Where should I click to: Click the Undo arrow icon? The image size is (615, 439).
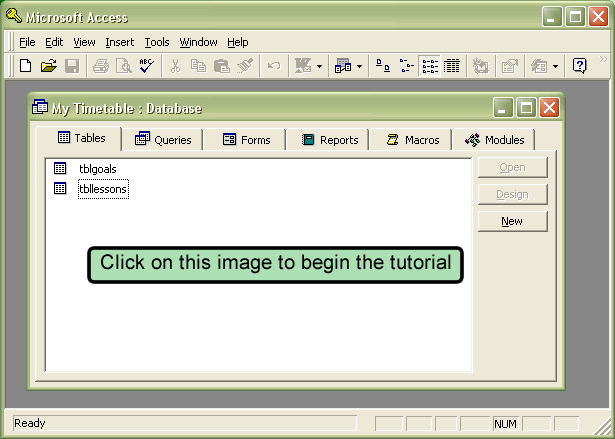pos(274,66)
